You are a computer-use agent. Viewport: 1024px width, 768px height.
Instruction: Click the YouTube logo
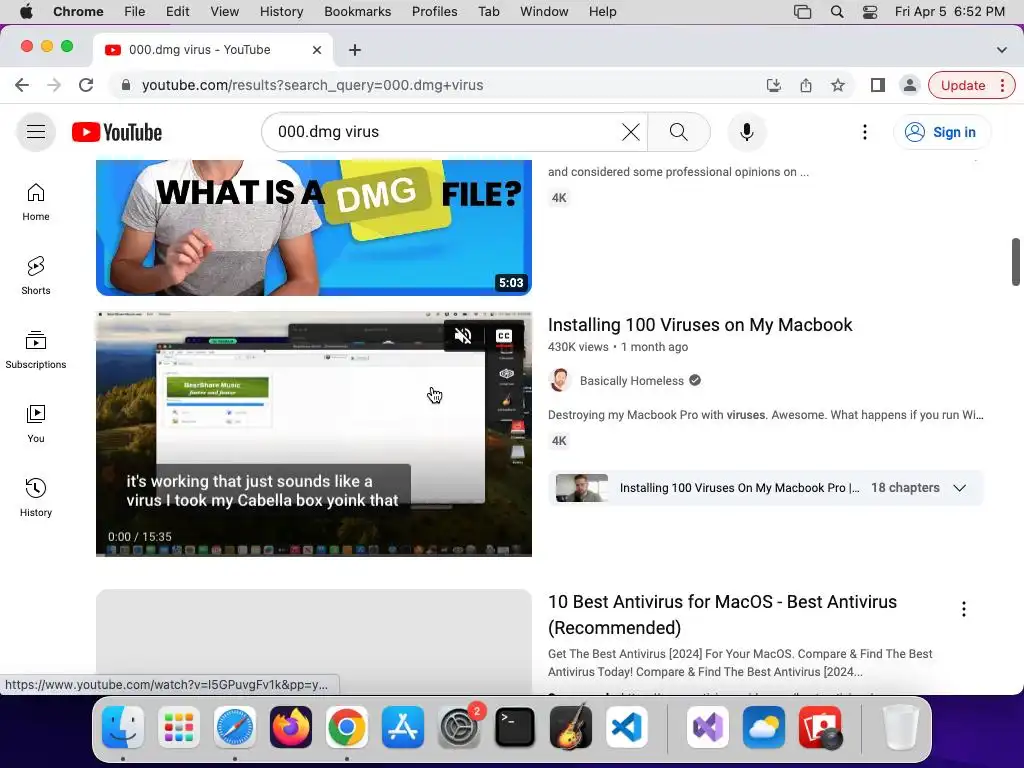117,132
